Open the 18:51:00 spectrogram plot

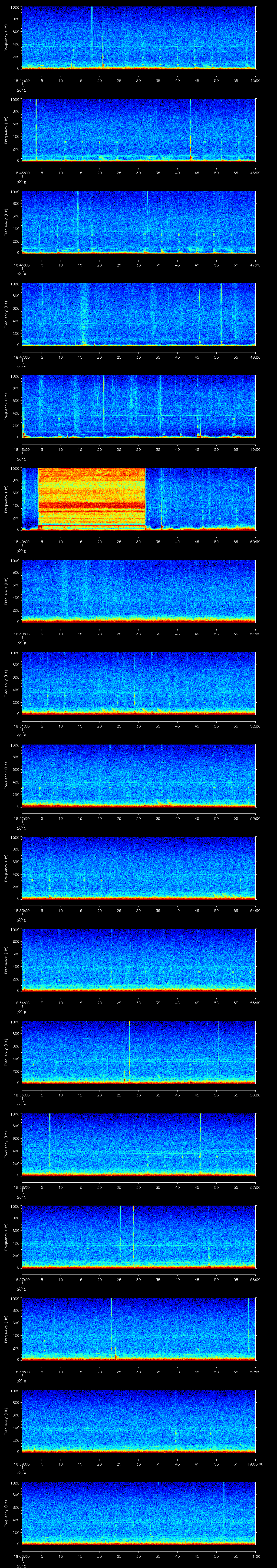[x=139, y=682]
